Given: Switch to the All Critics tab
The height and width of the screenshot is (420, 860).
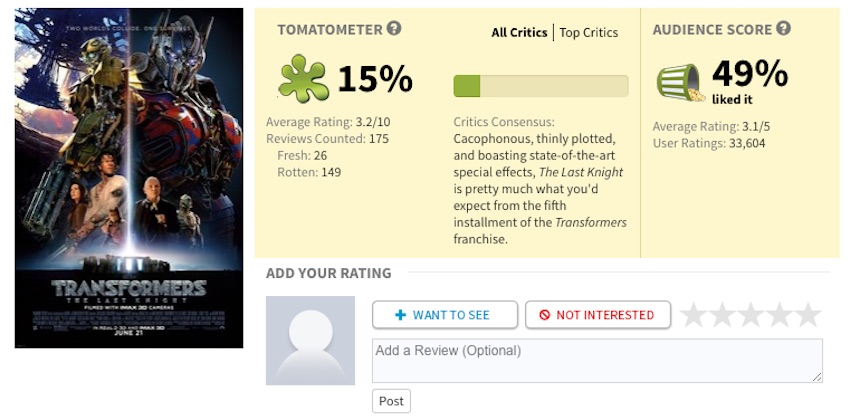Looking at the screenshot, I should (x=519, y=33).
